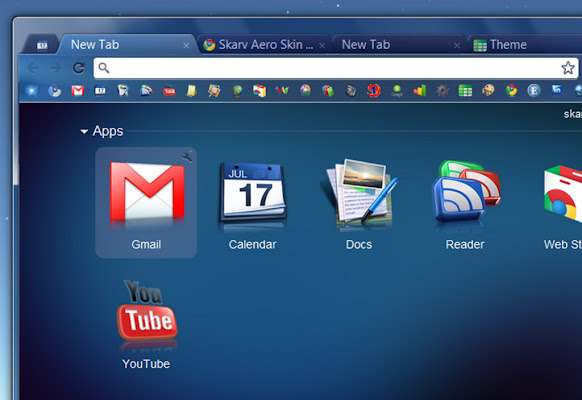The width and height of the screenshot is (582, 400).
Task: Open the Chromium blue logo bookmark
Action: pyautogui.click(x=55, y=91)
